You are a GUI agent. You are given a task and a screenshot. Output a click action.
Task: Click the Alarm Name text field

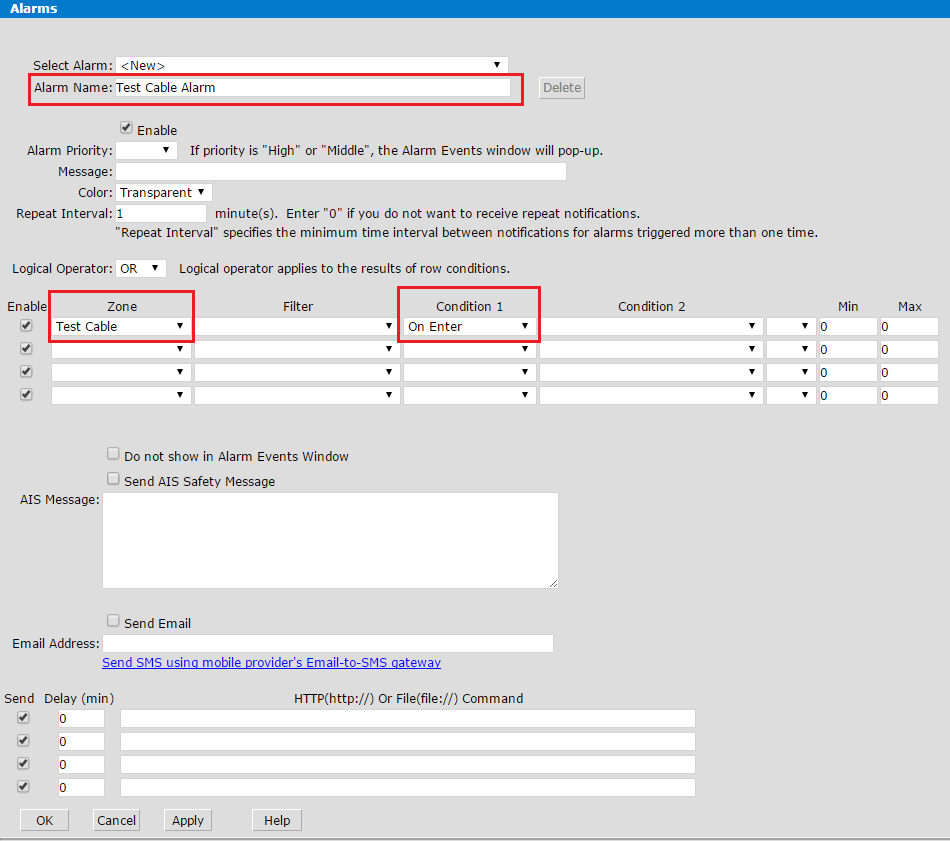[312, 88]
